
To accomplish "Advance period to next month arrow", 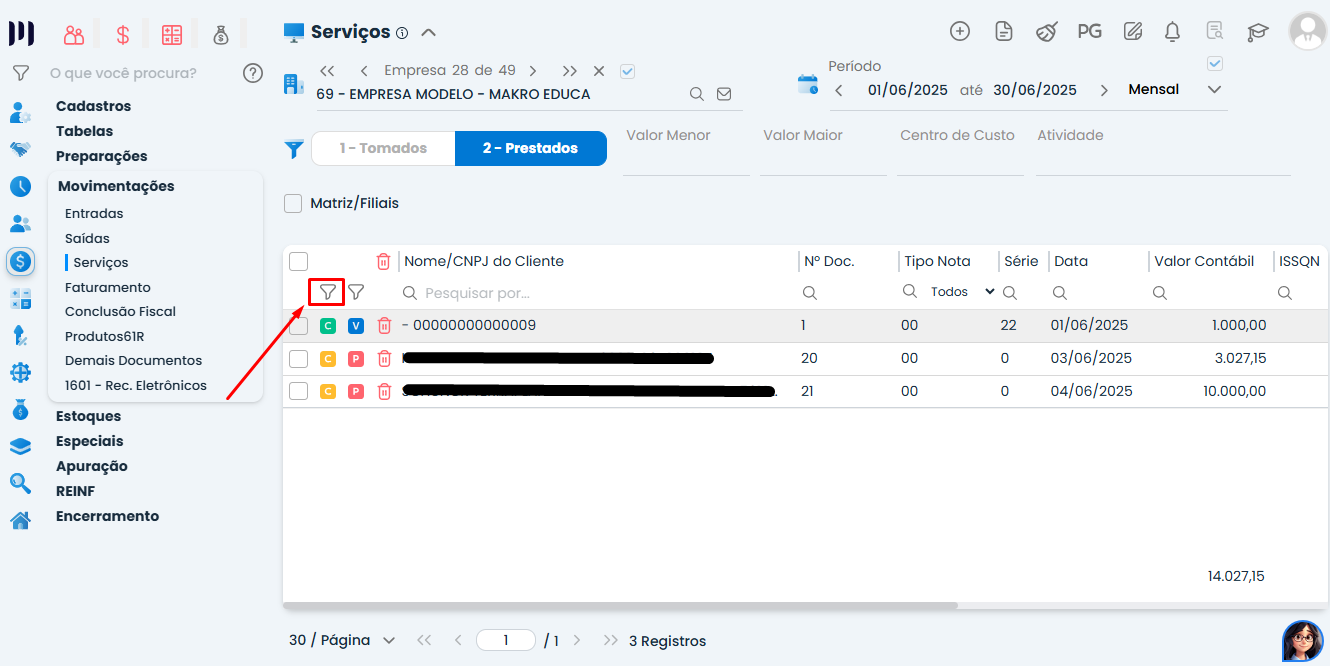I will pos(1104,90).
